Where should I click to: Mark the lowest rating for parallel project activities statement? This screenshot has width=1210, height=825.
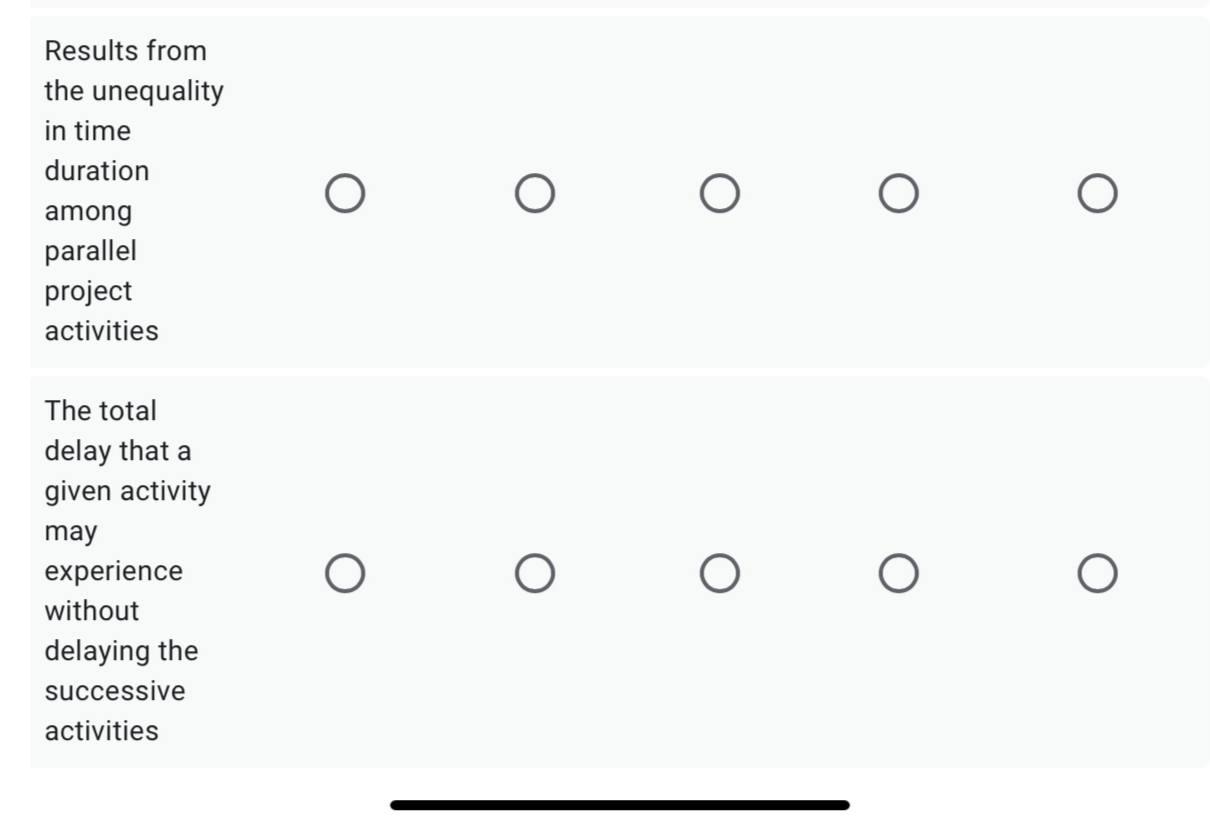point(345,192)
